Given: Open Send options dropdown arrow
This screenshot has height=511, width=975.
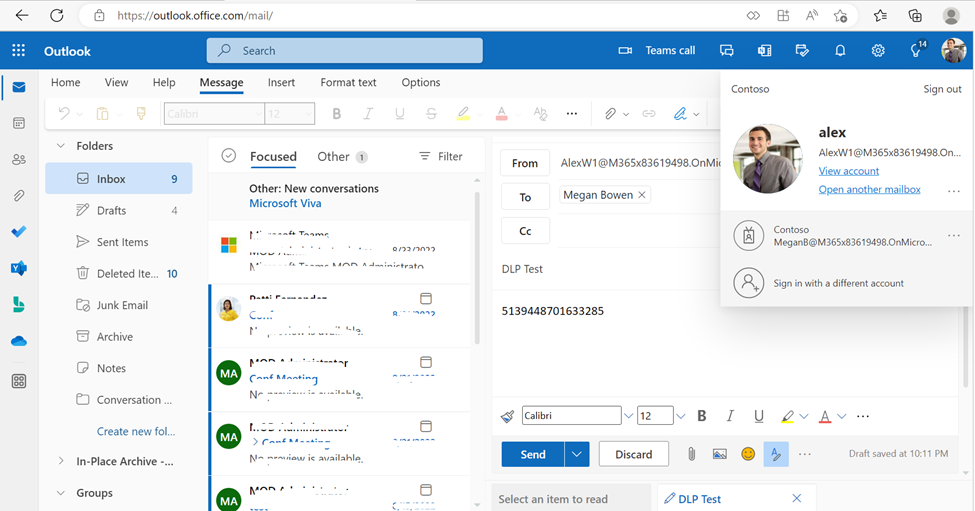Looking at the screenshot, I should [x=576, y=454].
